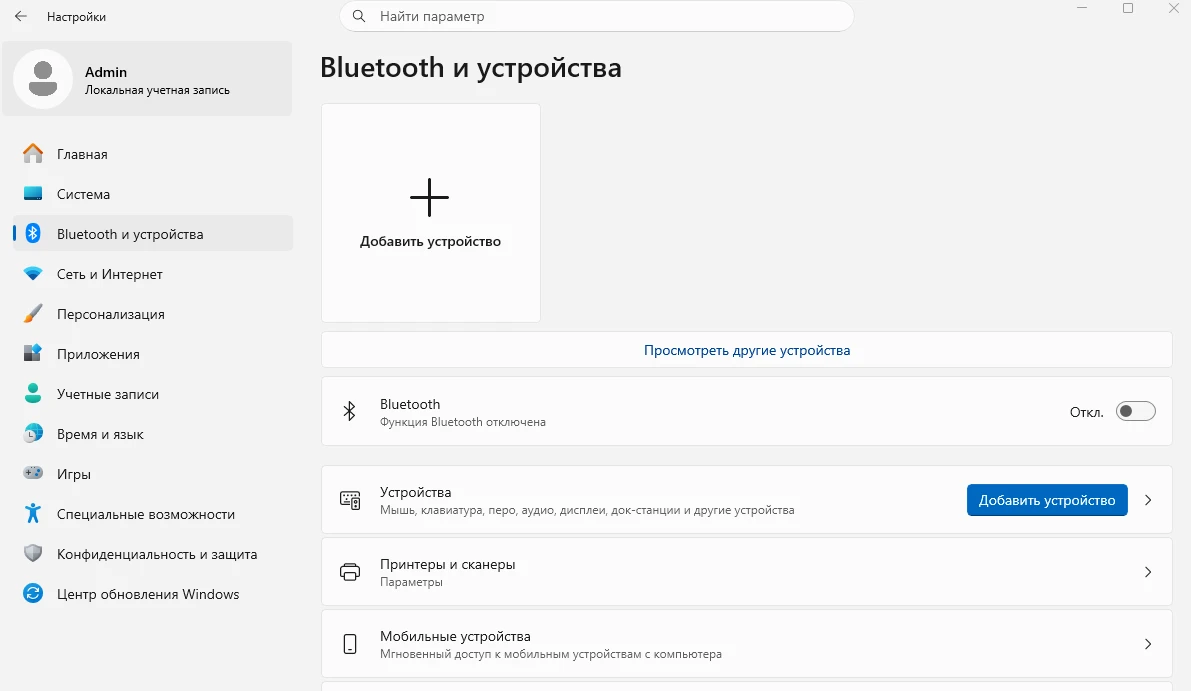Click the Мобильные устройства title text
The image size is (1191, 691).
click(455, 636)
